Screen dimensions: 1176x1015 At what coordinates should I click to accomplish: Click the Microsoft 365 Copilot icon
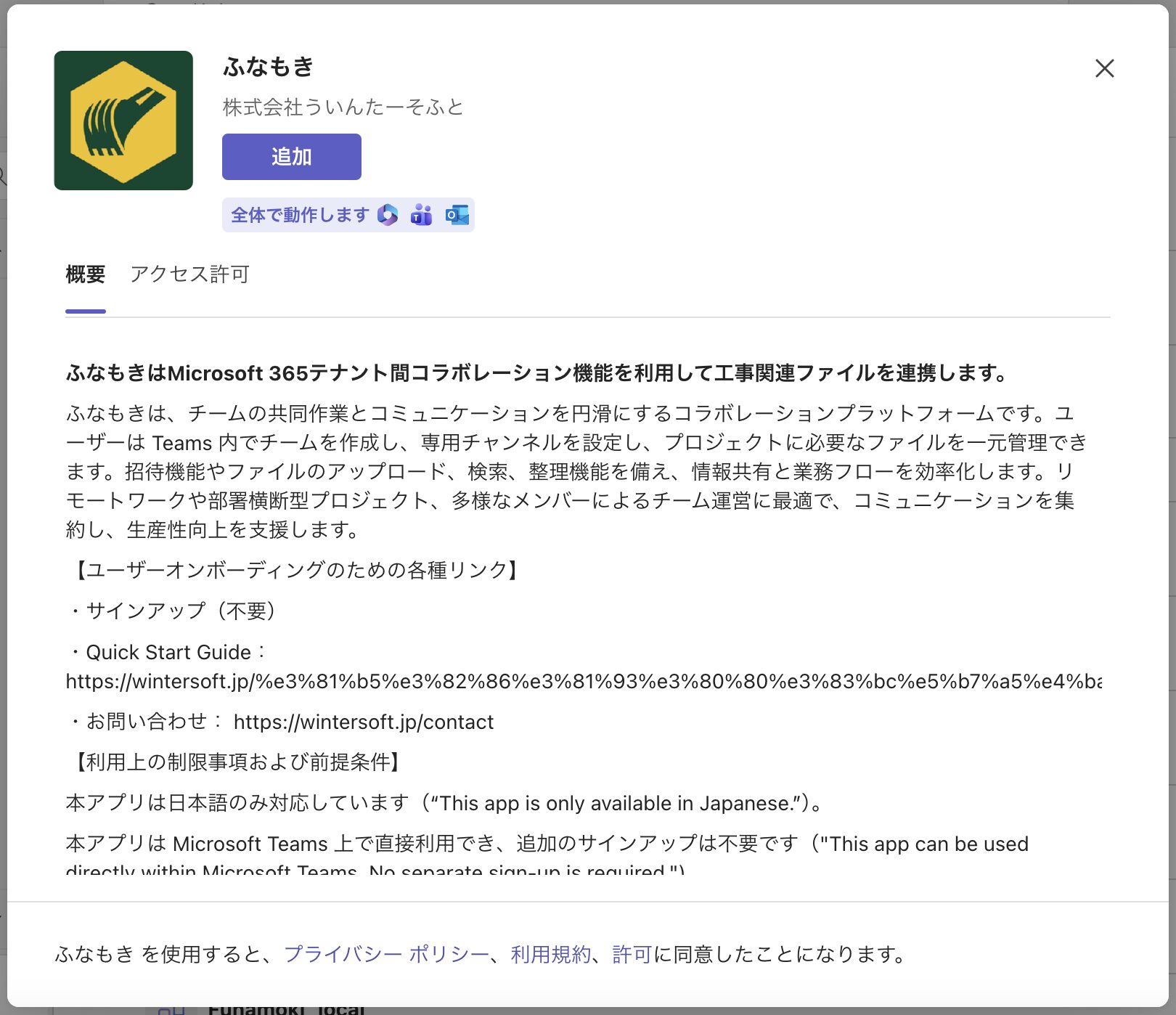pyautogui.click(x=388, y=215)
